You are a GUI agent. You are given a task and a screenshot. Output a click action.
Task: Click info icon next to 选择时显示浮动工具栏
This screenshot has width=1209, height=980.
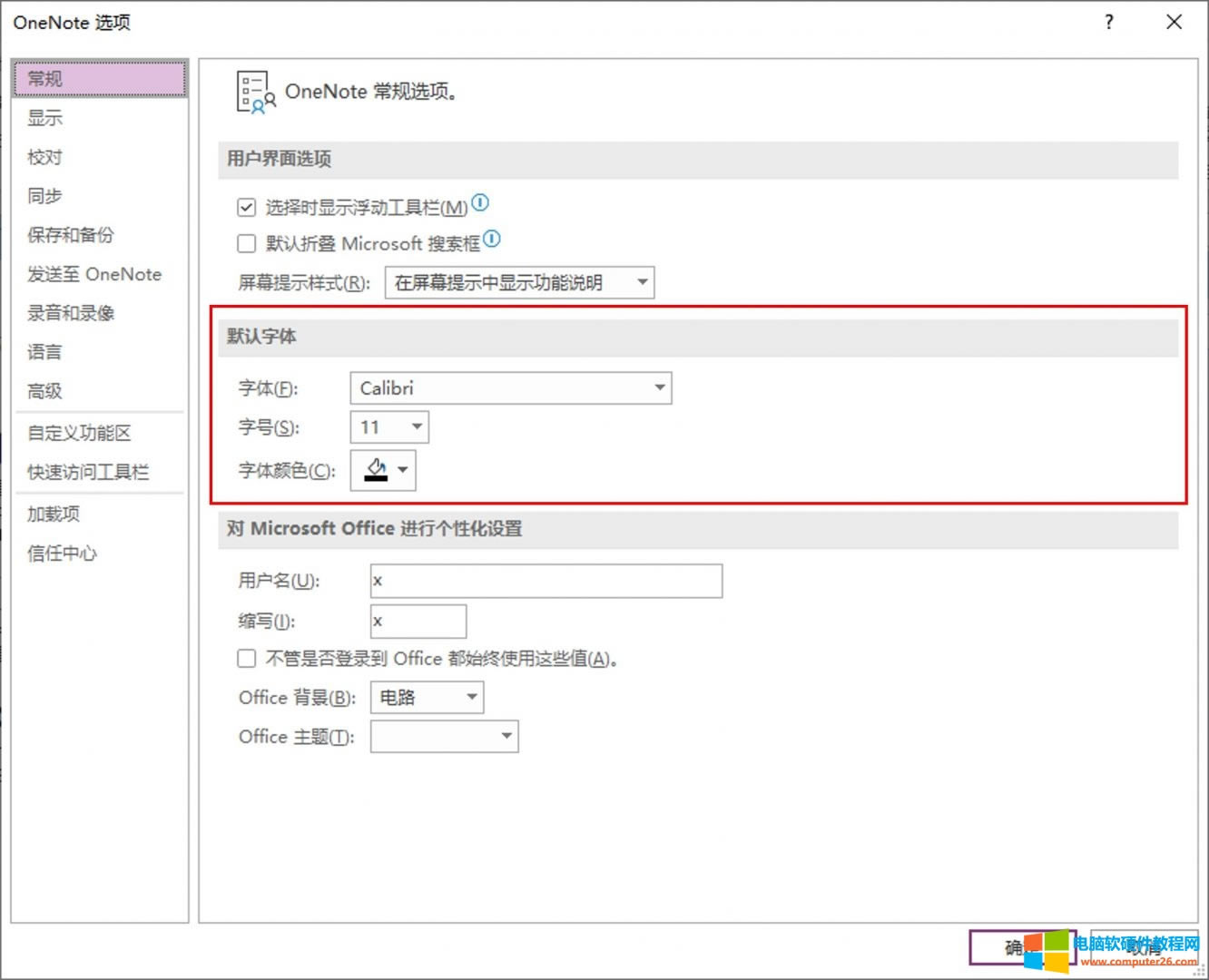(x=480, y=203)
